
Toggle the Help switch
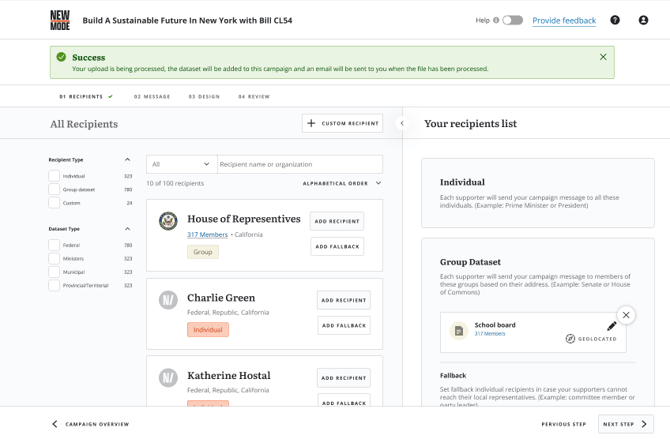click(x=512, y=20)
